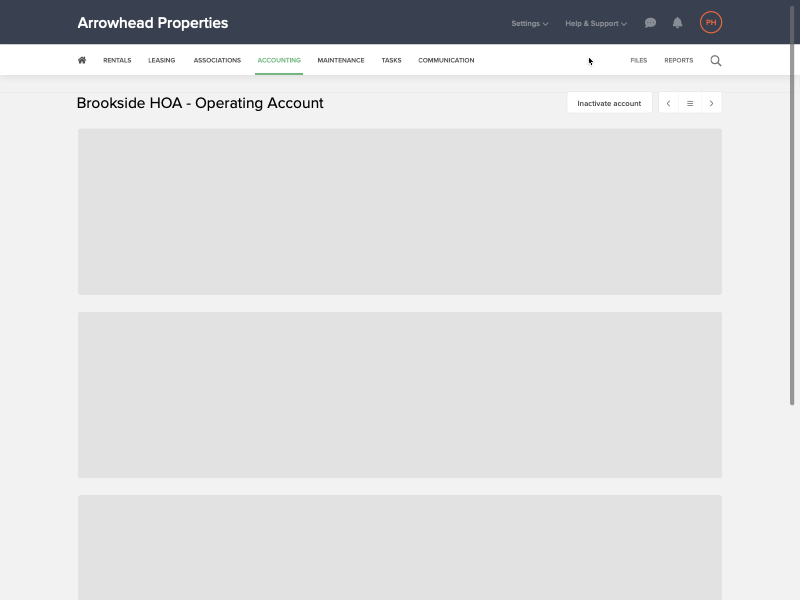Go to Files
This screenshot has width=800, height=600.
click(639, 60)
